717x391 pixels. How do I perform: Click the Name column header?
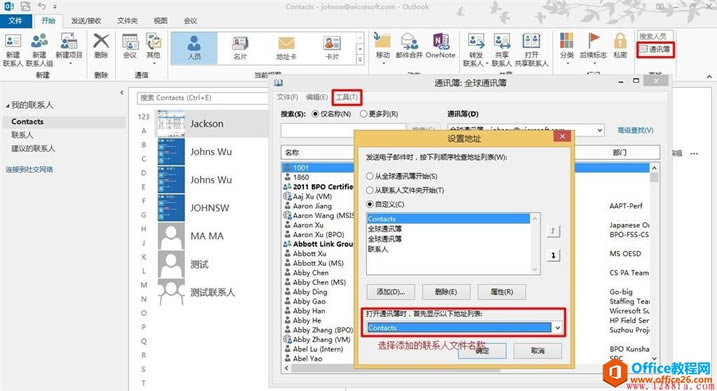292,152
